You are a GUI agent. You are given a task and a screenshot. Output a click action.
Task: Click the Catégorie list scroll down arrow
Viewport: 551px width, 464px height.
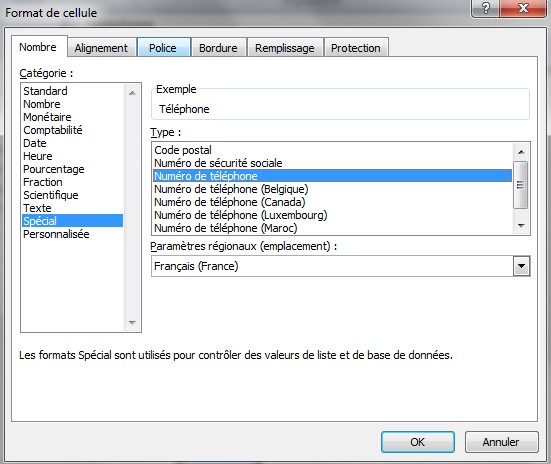[x=132, y=322]
